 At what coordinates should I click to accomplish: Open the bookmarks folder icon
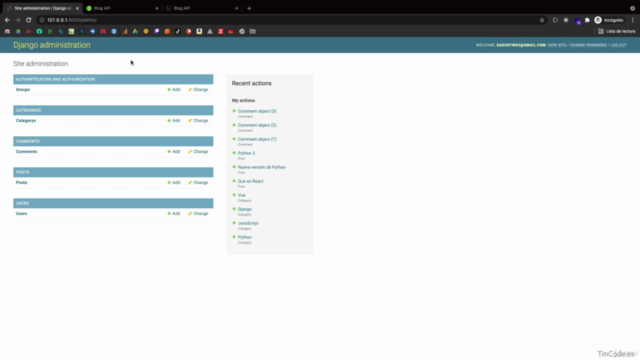point(253,31)
